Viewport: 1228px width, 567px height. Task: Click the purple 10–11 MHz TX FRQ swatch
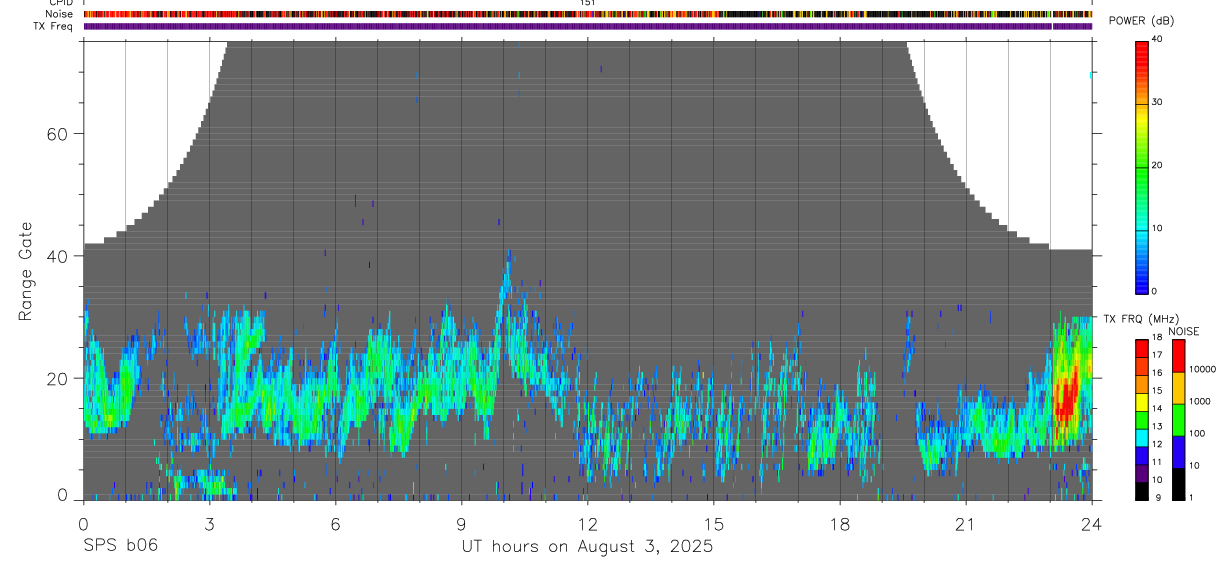coord(1141,473)
